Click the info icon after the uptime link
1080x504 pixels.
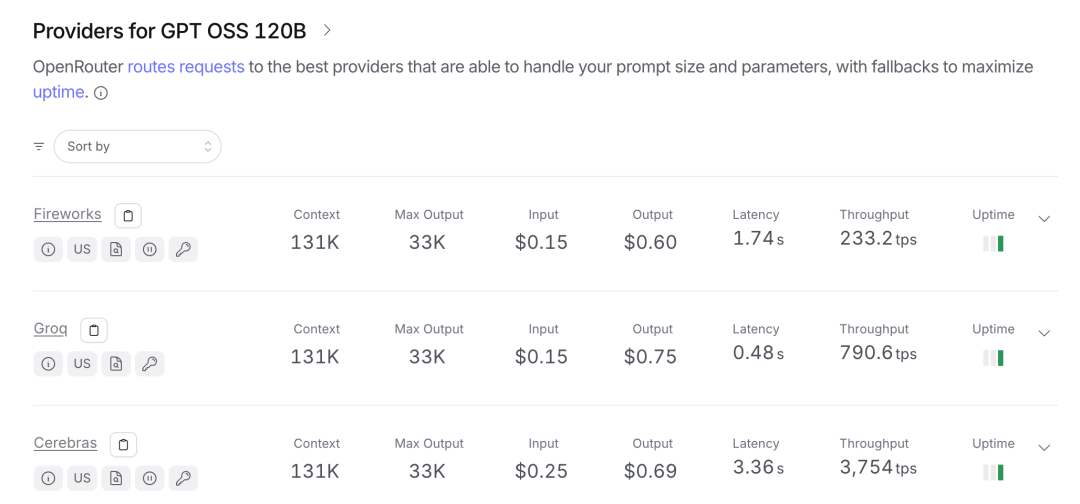(x=101, y=93)
